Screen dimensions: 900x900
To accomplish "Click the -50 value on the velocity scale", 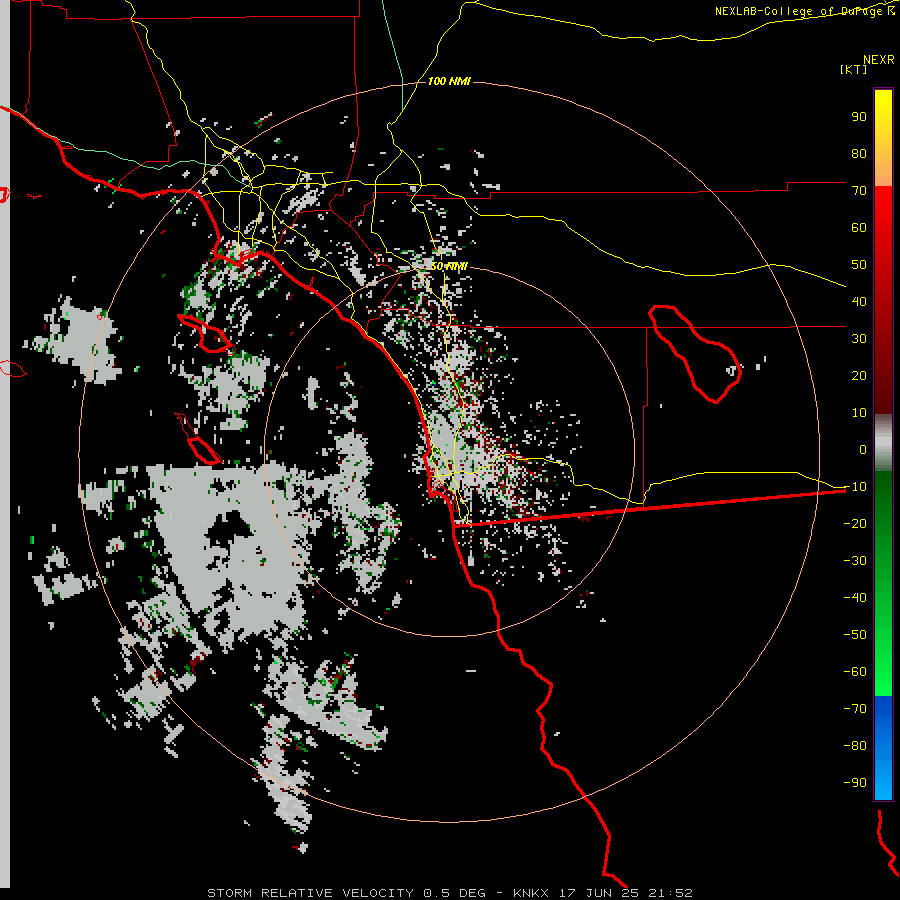I will (855, 635).
